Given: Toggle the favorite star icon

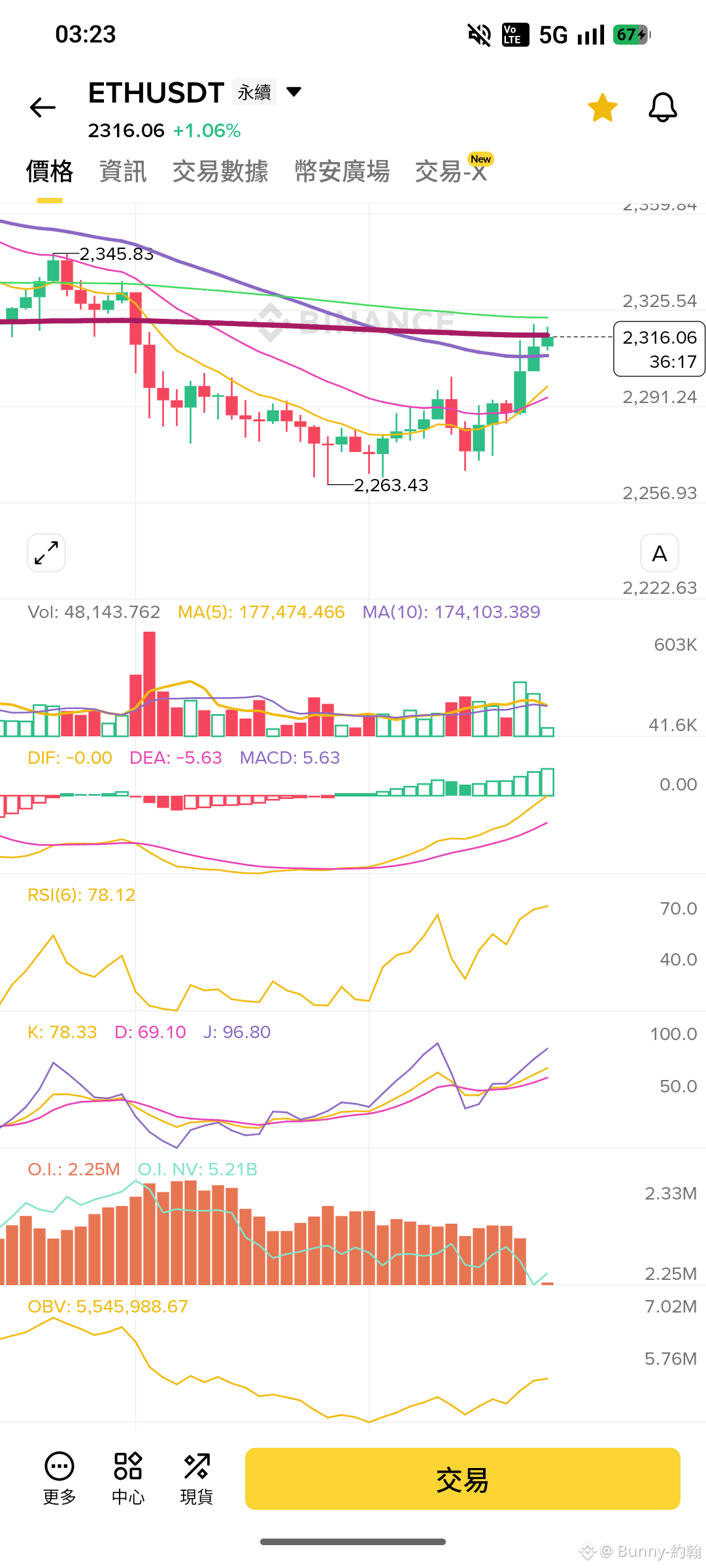Looking at the screenshot, I should [602, 108].
